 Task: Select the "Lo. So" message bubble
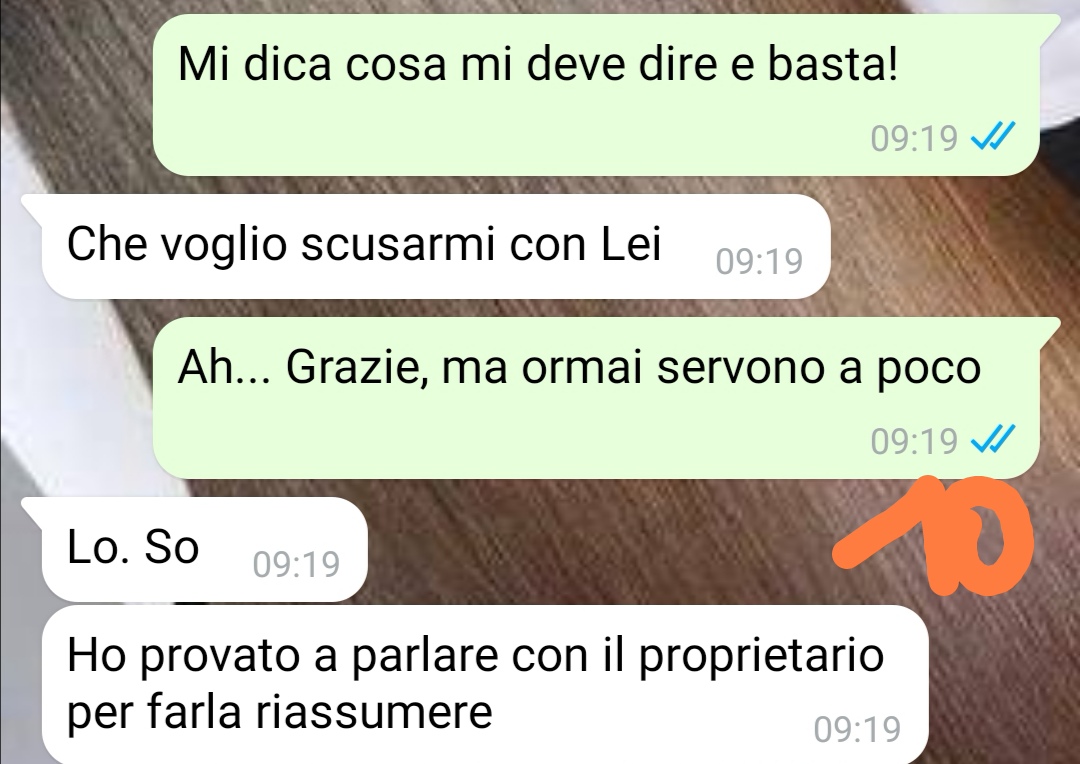(x=205, y=549)
